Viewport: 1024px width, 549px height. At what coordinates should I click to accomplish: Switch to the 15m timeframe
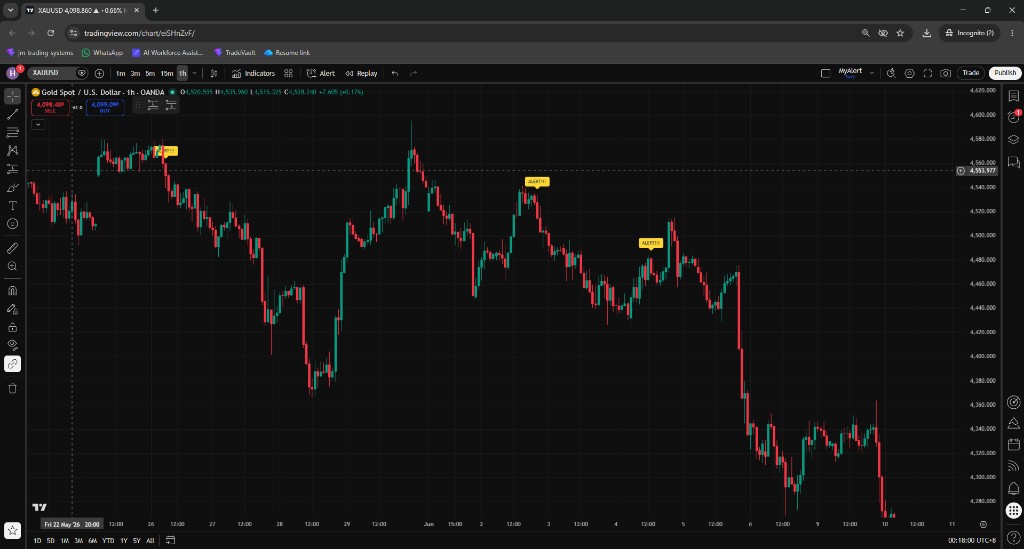tap(167, 73)
